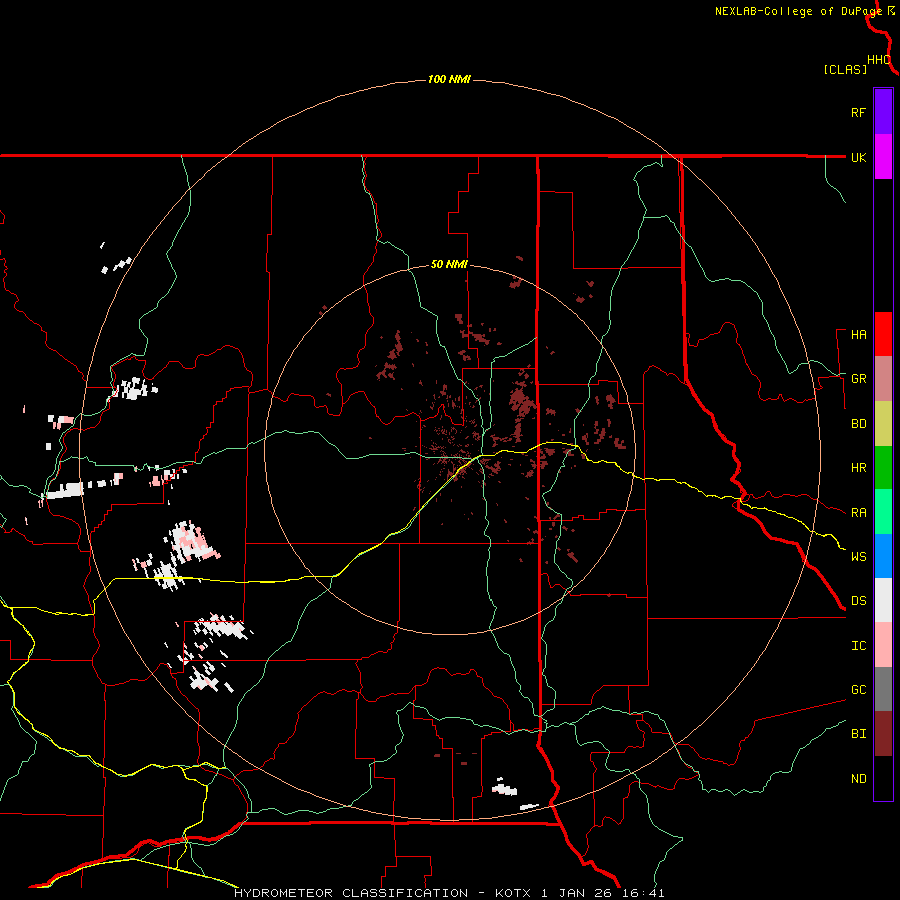Click the RA legend label

click(859, 513)
